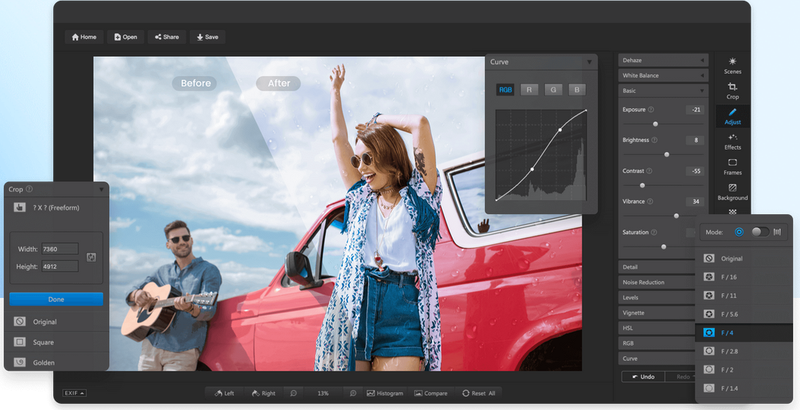Select the Crop tool in the sidebar
Image resolution: width=800 pixels, height=410 pixels.
point(732,91)
